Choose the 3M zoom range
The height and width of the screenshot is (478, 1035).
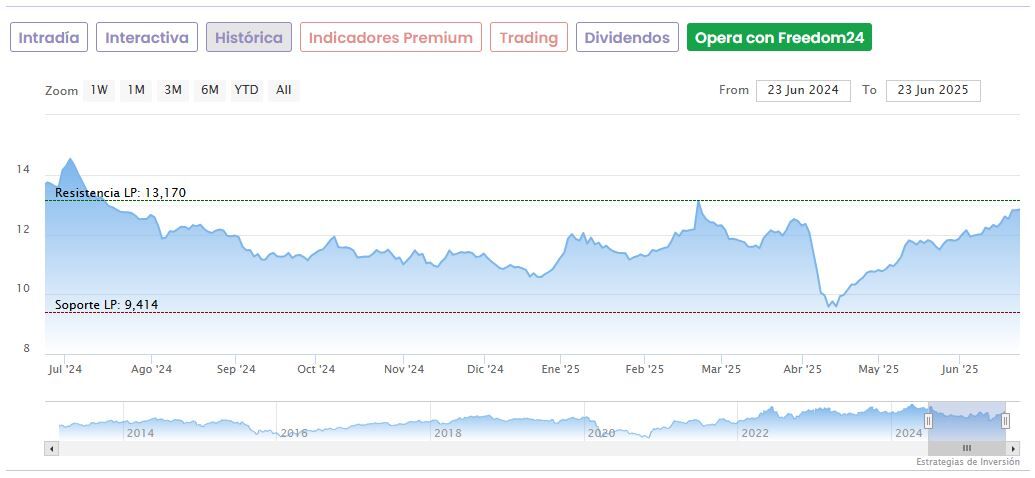pos(173,90)
